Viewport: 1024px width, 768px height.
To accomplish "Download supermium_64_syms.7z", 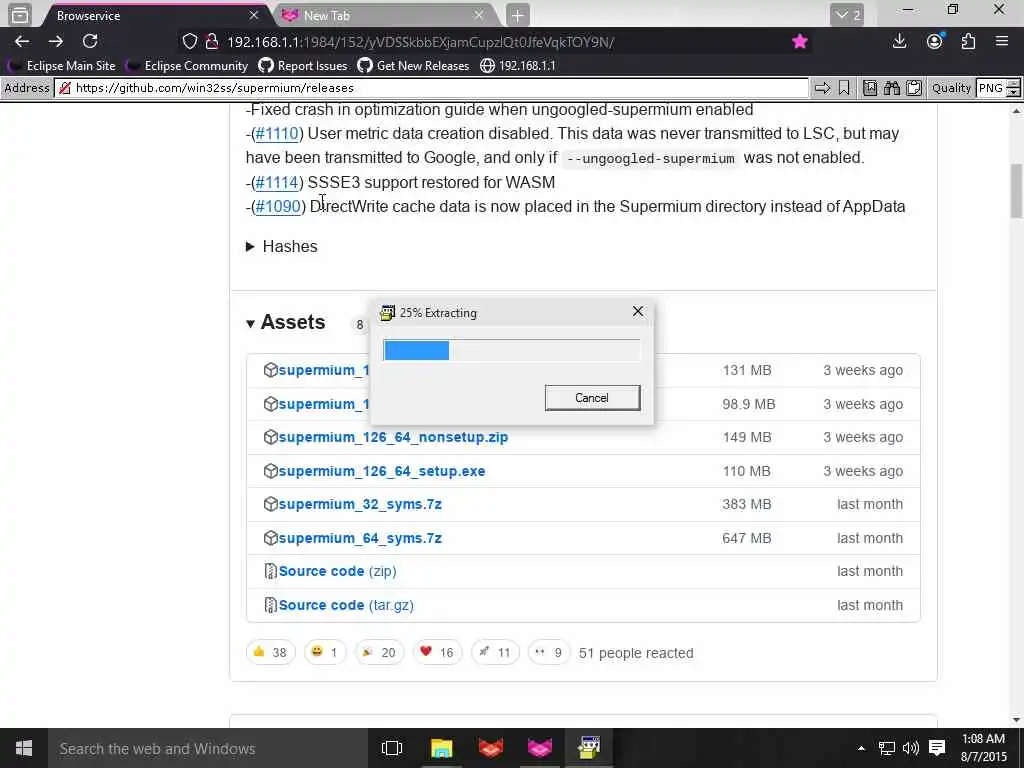I will [x=360, y=538].
